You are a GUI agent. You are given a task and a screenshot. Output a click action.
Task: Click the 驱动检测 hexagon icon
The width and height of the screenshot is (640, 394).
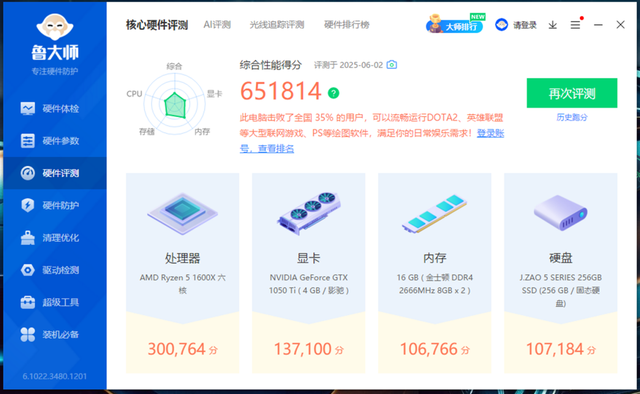[x=28, y=270]
